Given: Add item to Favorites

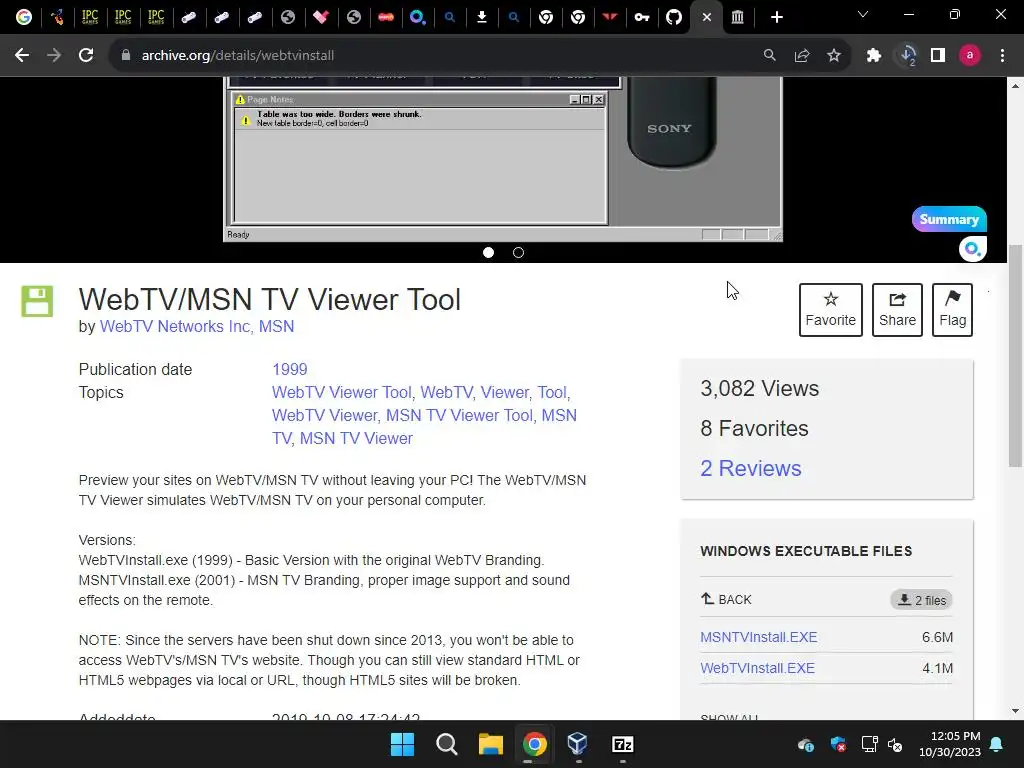Looking at the screenshot, I should pos(831,310).
